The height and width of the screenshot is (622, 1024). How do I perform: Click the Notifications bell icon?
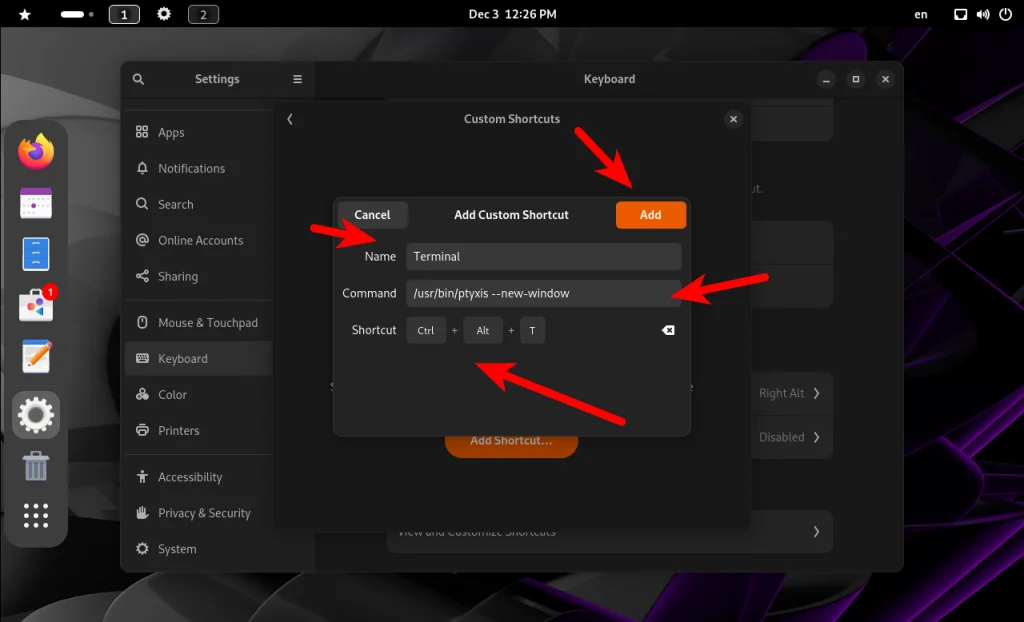pos(142,168)
